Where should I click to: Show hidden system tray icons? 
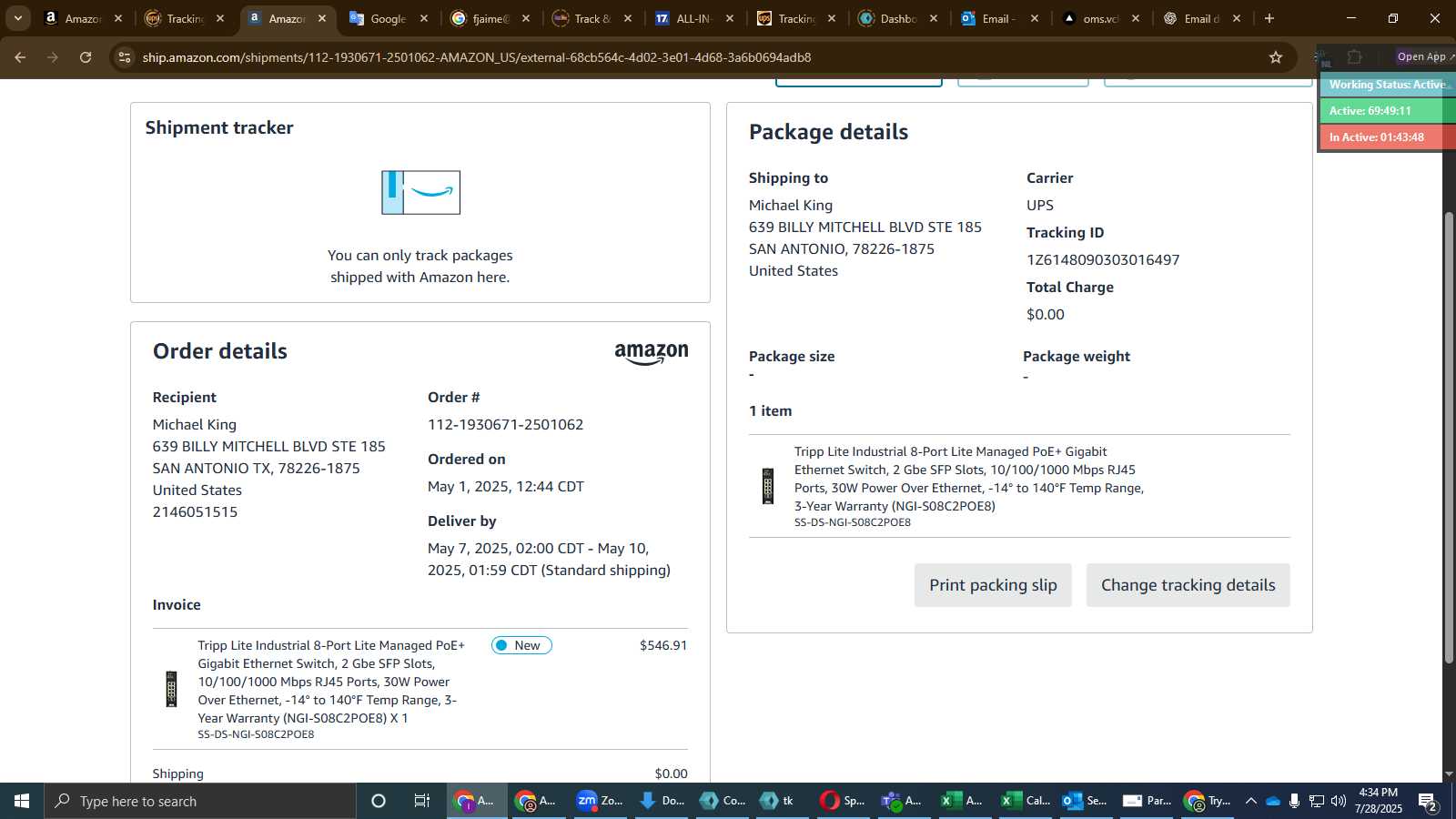pyautogui.click(x=1250, y=801)
